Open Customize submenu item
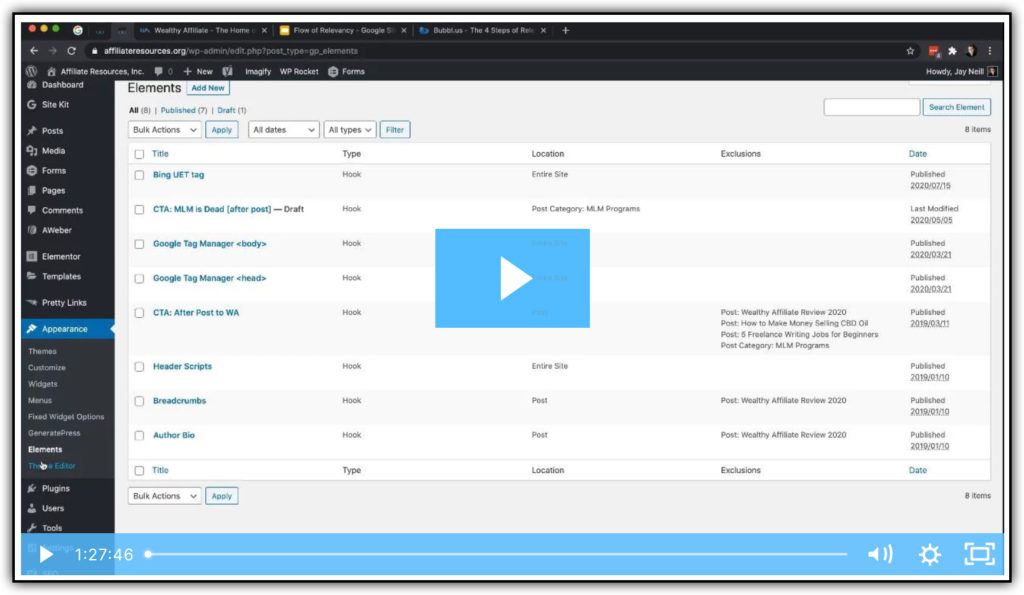This screenshot has width=1024, height=595. [x=46, y=368]
